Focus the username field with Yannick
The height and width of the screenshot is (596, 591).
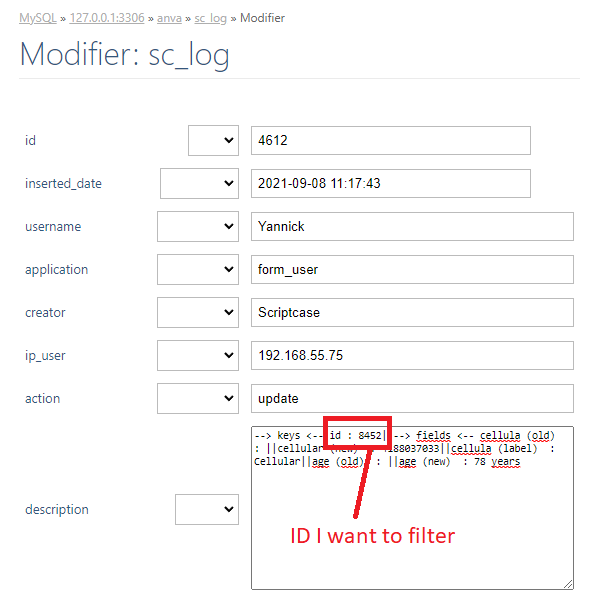[412, 226]
